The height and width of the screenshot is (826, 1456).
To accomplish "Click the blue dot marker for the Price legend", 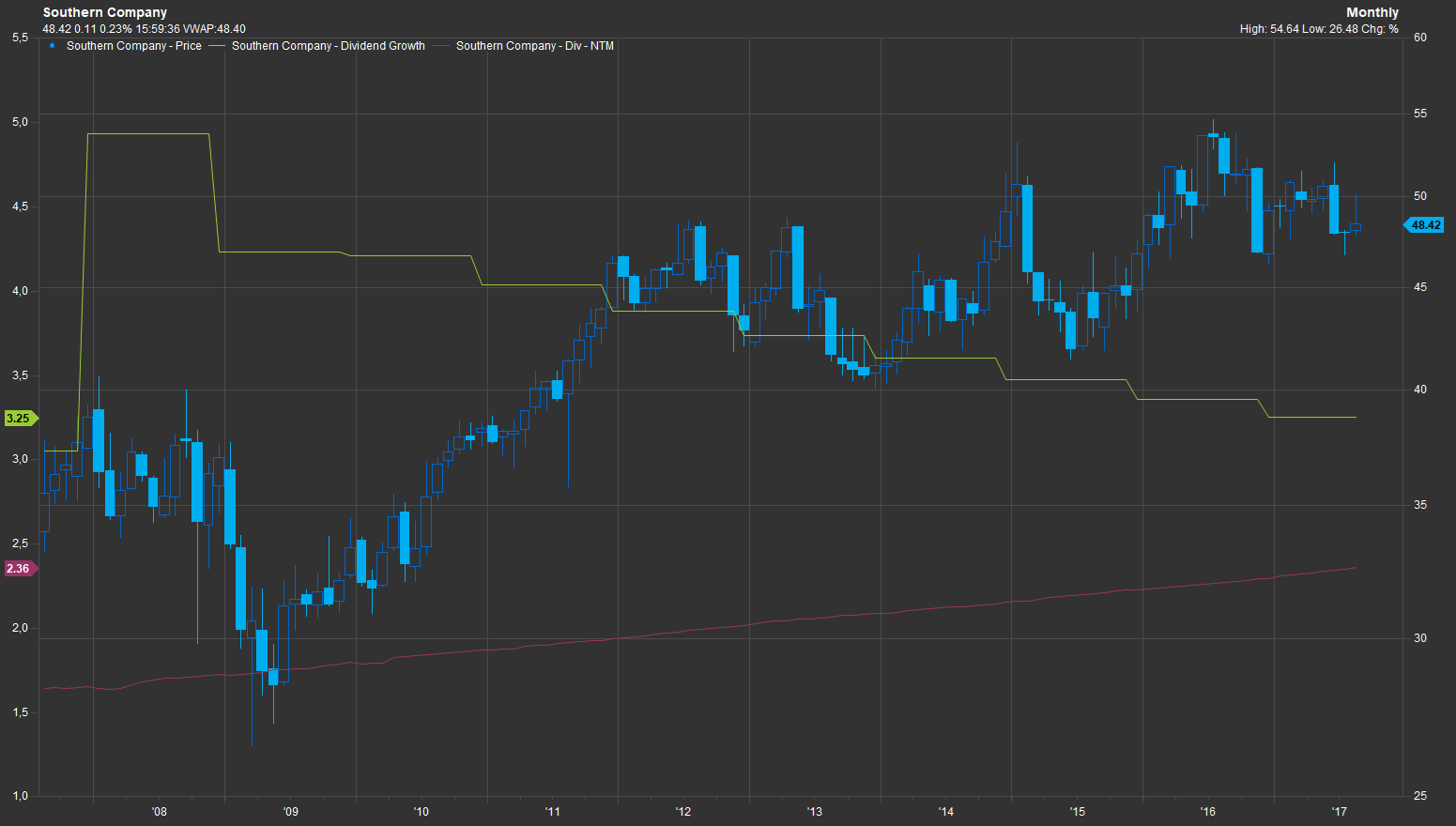I will coord(52,45).
